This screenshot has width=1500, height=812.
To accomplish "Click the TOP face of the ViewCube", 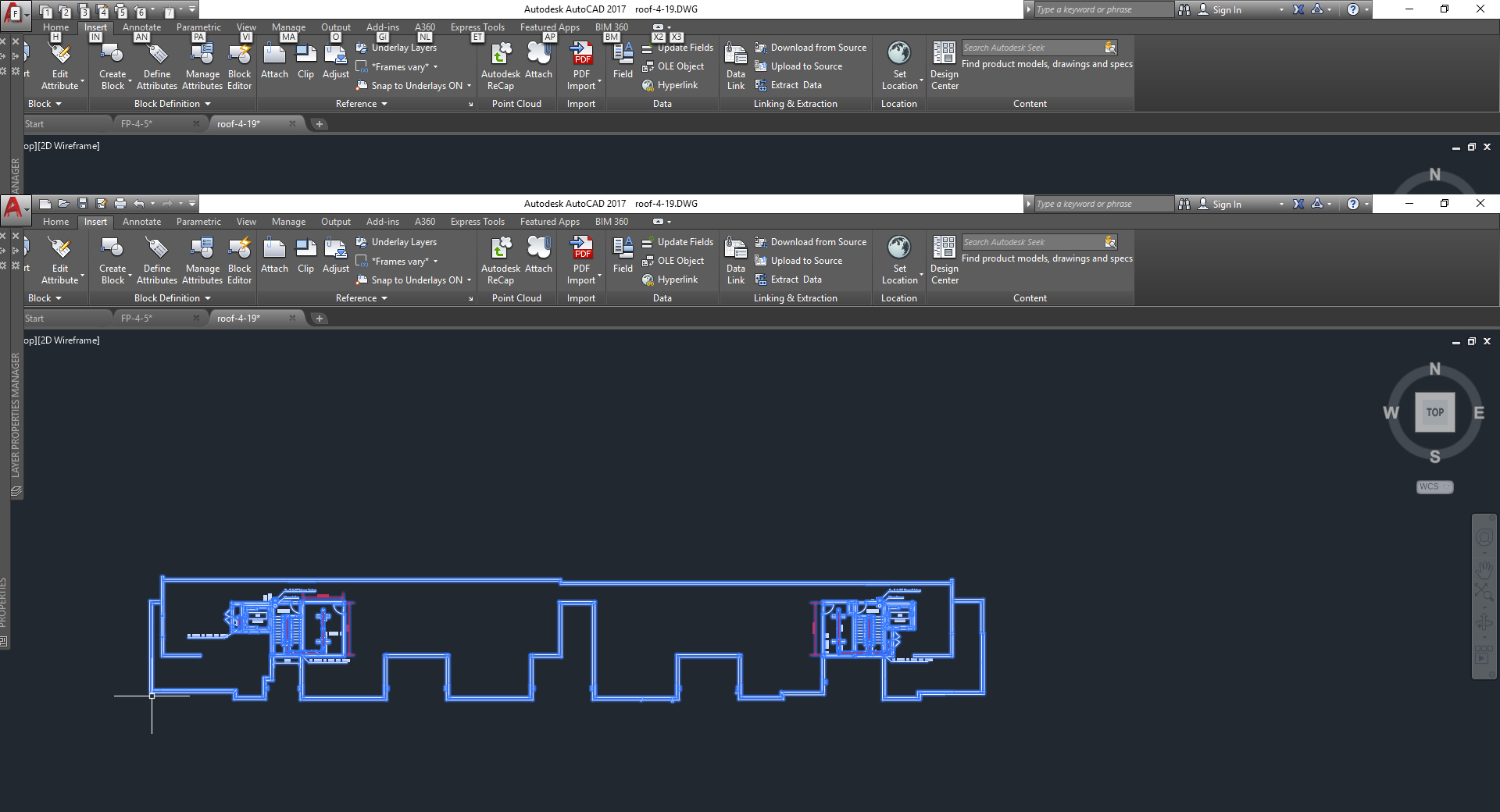I will tap(1435, 412).
